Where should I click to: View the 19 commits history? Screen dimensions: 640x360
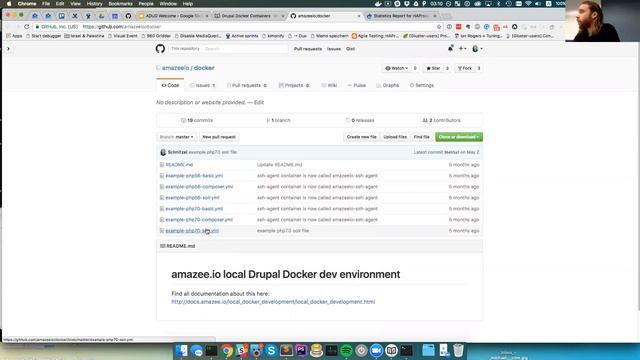[x=197, y=120]
